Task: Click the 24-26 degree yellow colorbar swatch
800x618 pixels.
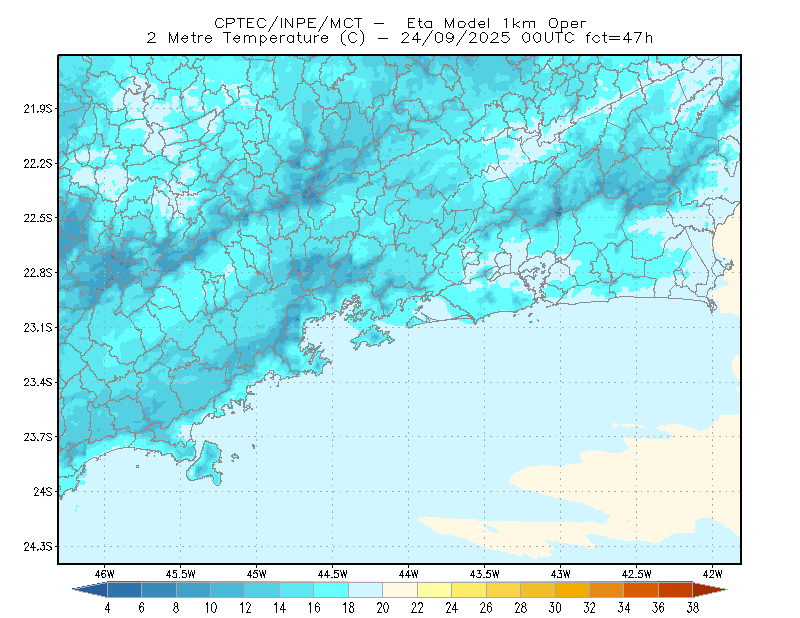Action: click(469, 590)
